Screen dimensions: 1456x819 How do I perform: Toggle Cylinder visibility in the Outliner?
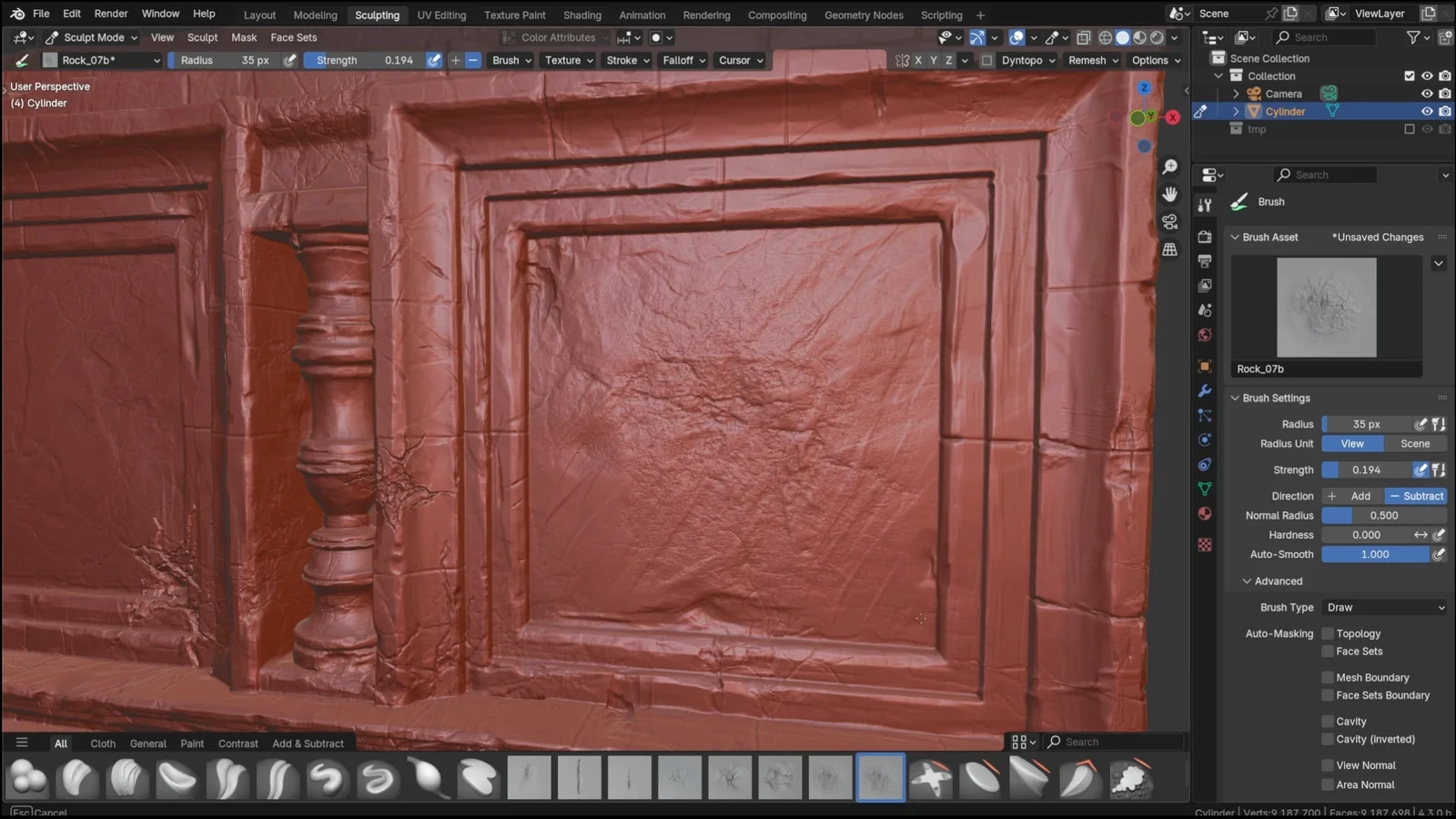point(1427,111)
